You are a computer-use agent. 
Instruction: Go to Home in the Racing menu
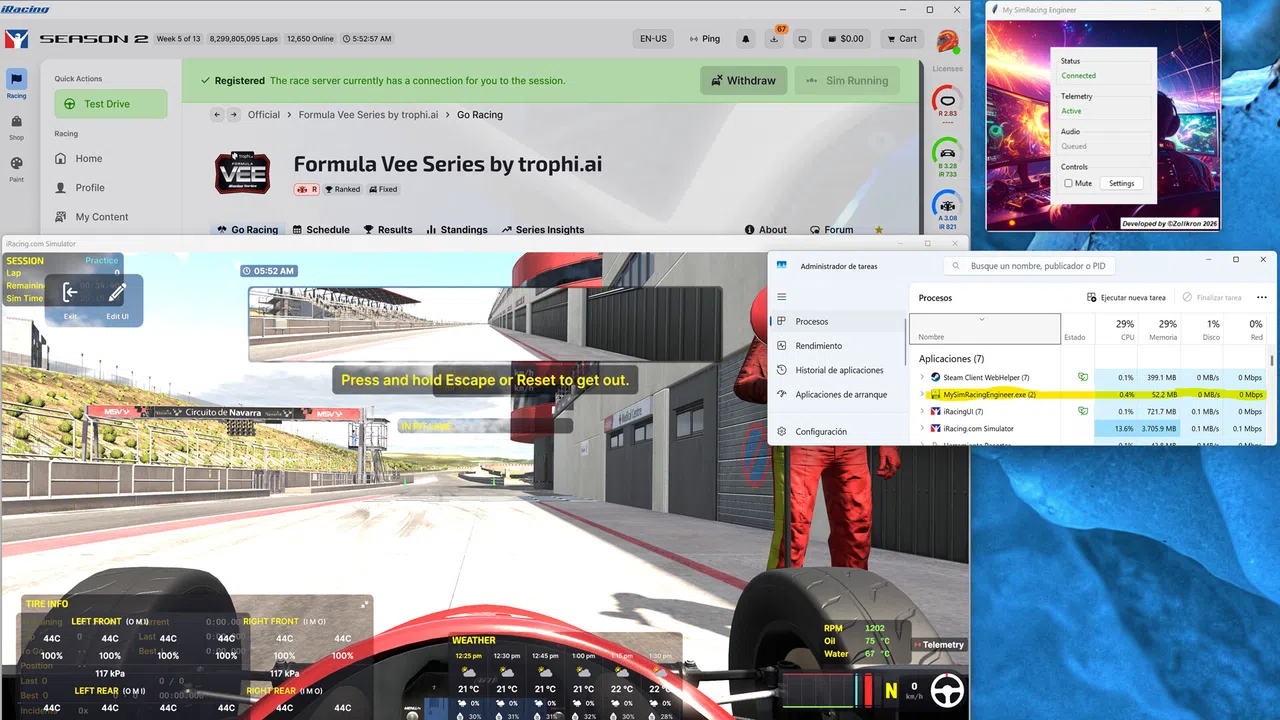pos(89,158)
